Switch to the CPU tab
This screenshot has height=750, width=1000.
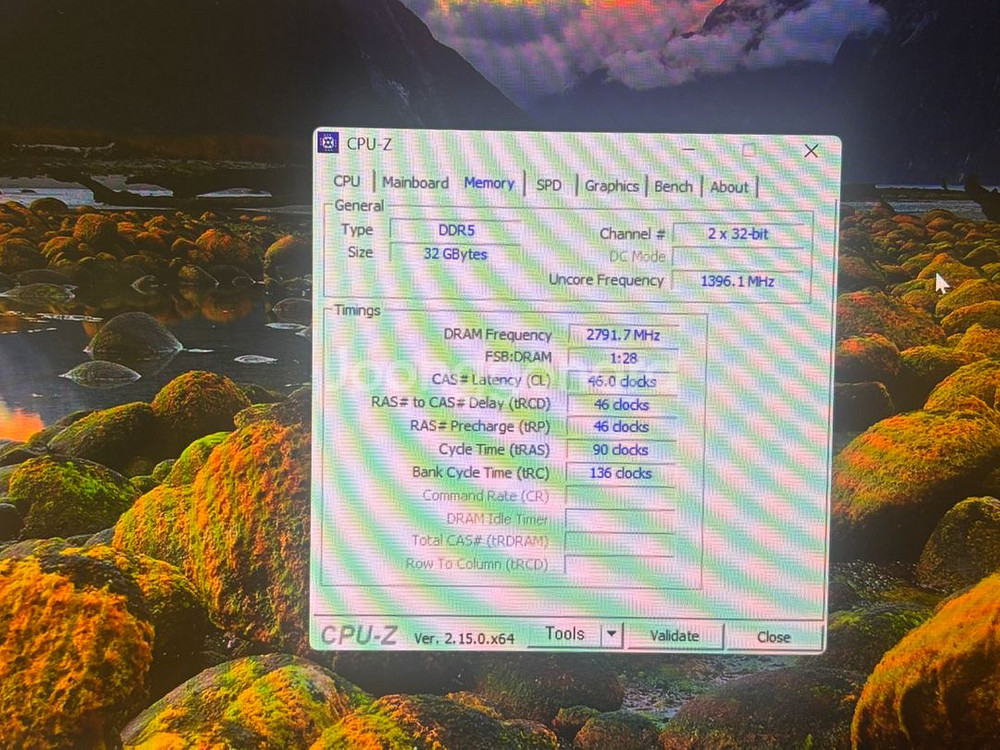click(347, 181)
